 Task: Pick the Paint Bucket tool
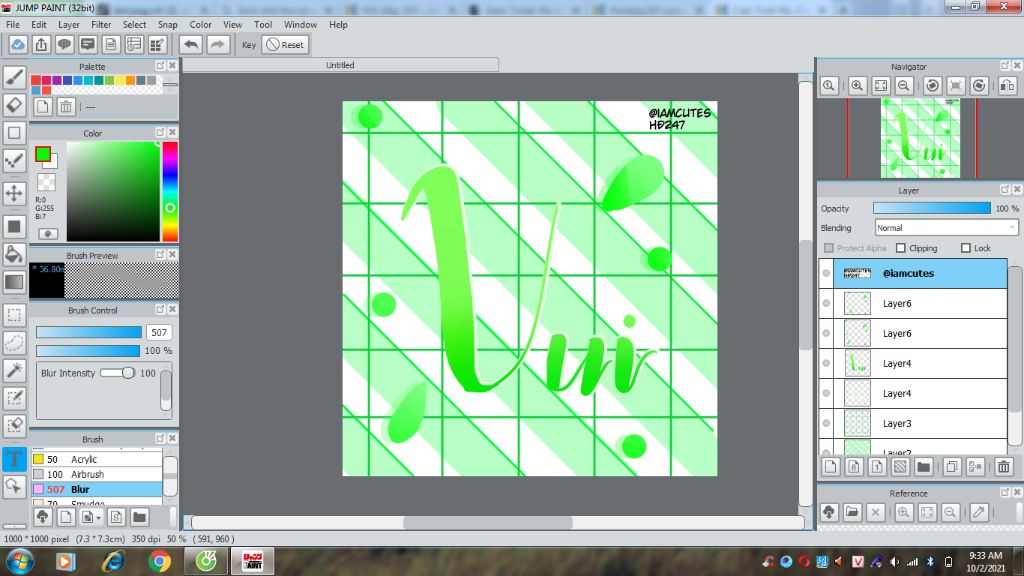pyautogui.click(x=14, y=254)
